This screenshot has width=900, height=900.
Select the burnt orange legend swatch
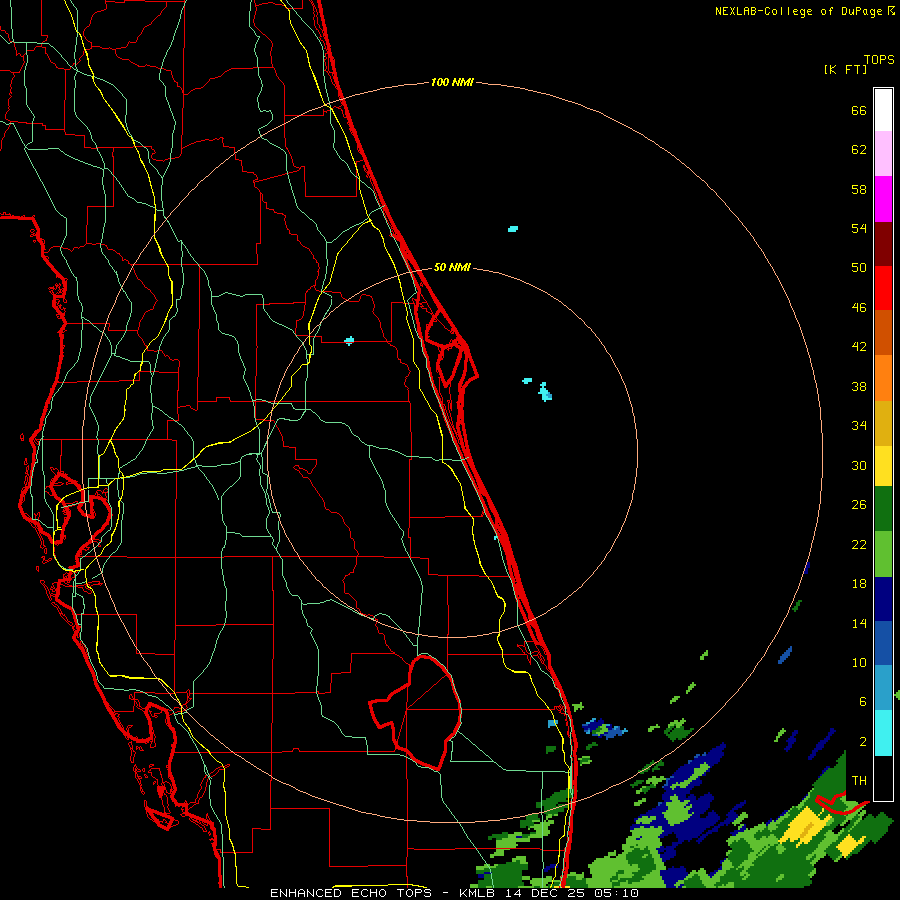883,332
